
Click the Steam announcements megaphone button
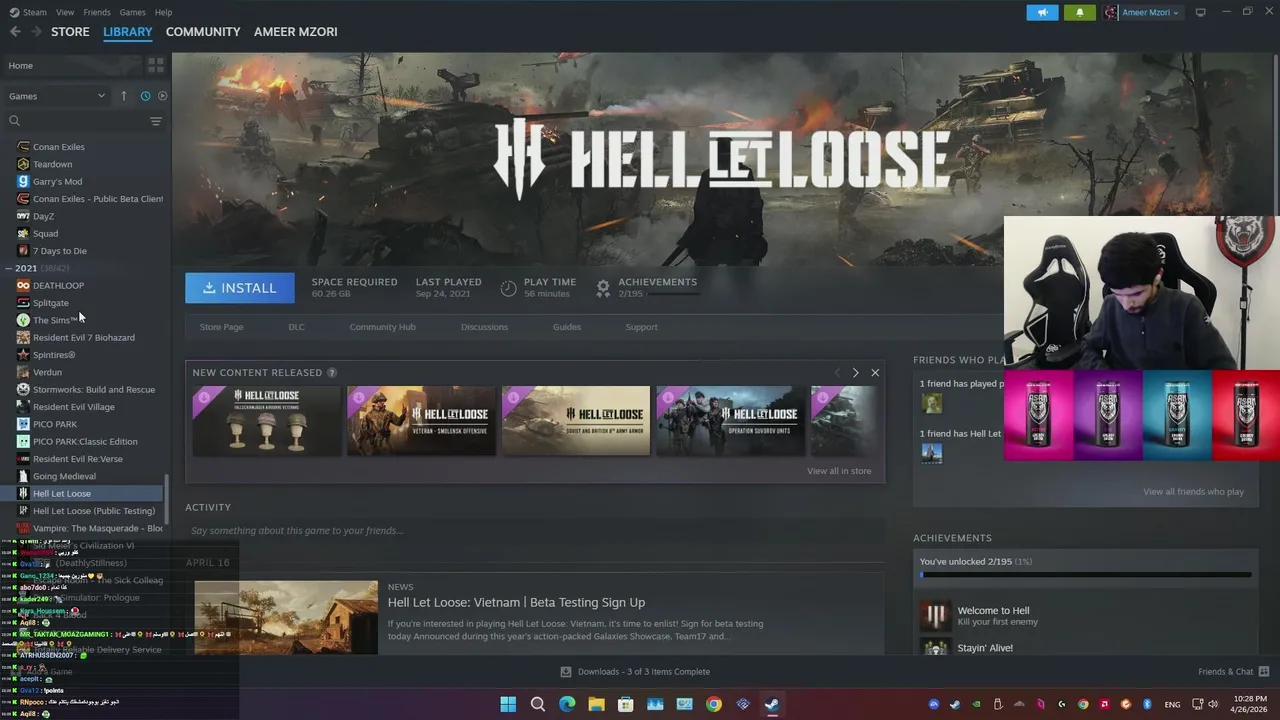1042,13
